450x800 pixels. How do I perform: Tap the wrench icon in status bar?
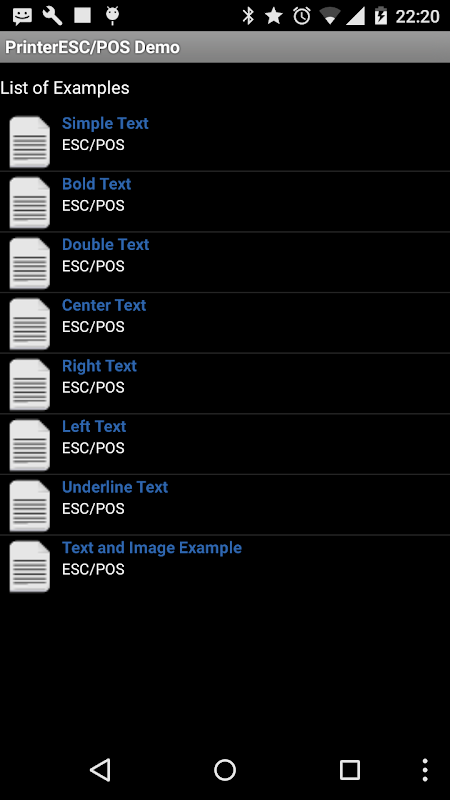52,16
